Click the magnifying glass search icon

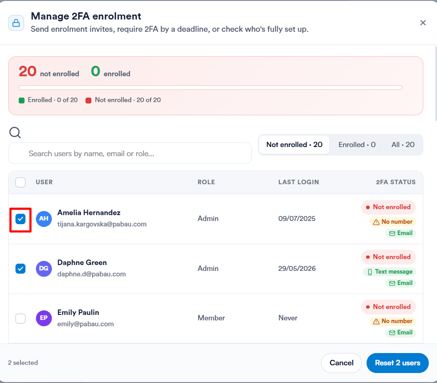click(x=15, y=132)
